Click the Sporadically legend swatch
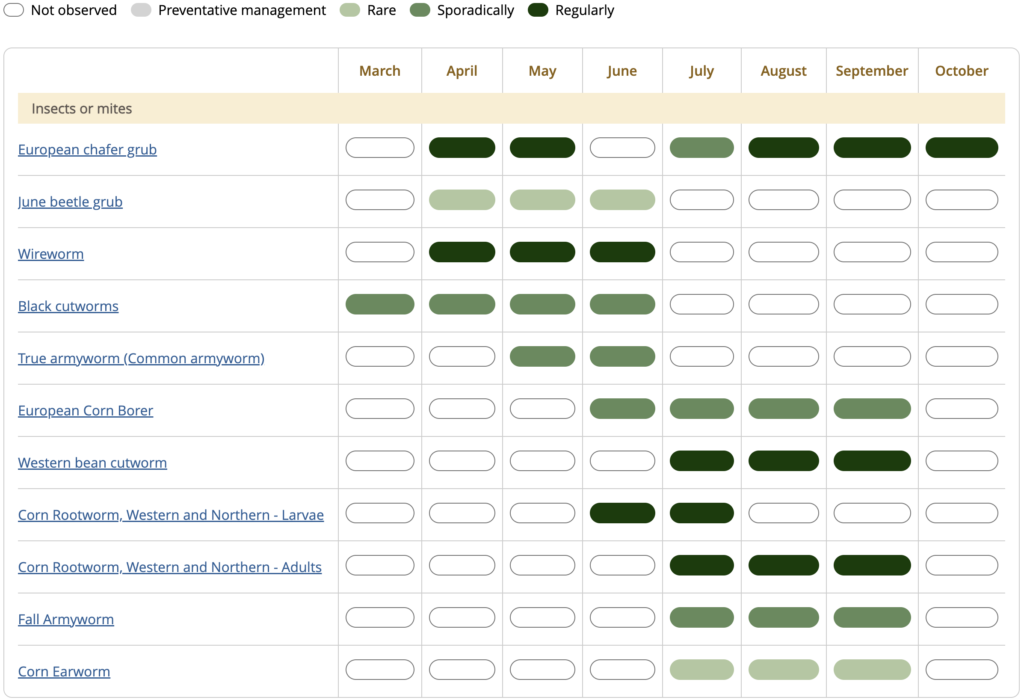The width and height of the screenshot is (1024, 700). point(419,10)
